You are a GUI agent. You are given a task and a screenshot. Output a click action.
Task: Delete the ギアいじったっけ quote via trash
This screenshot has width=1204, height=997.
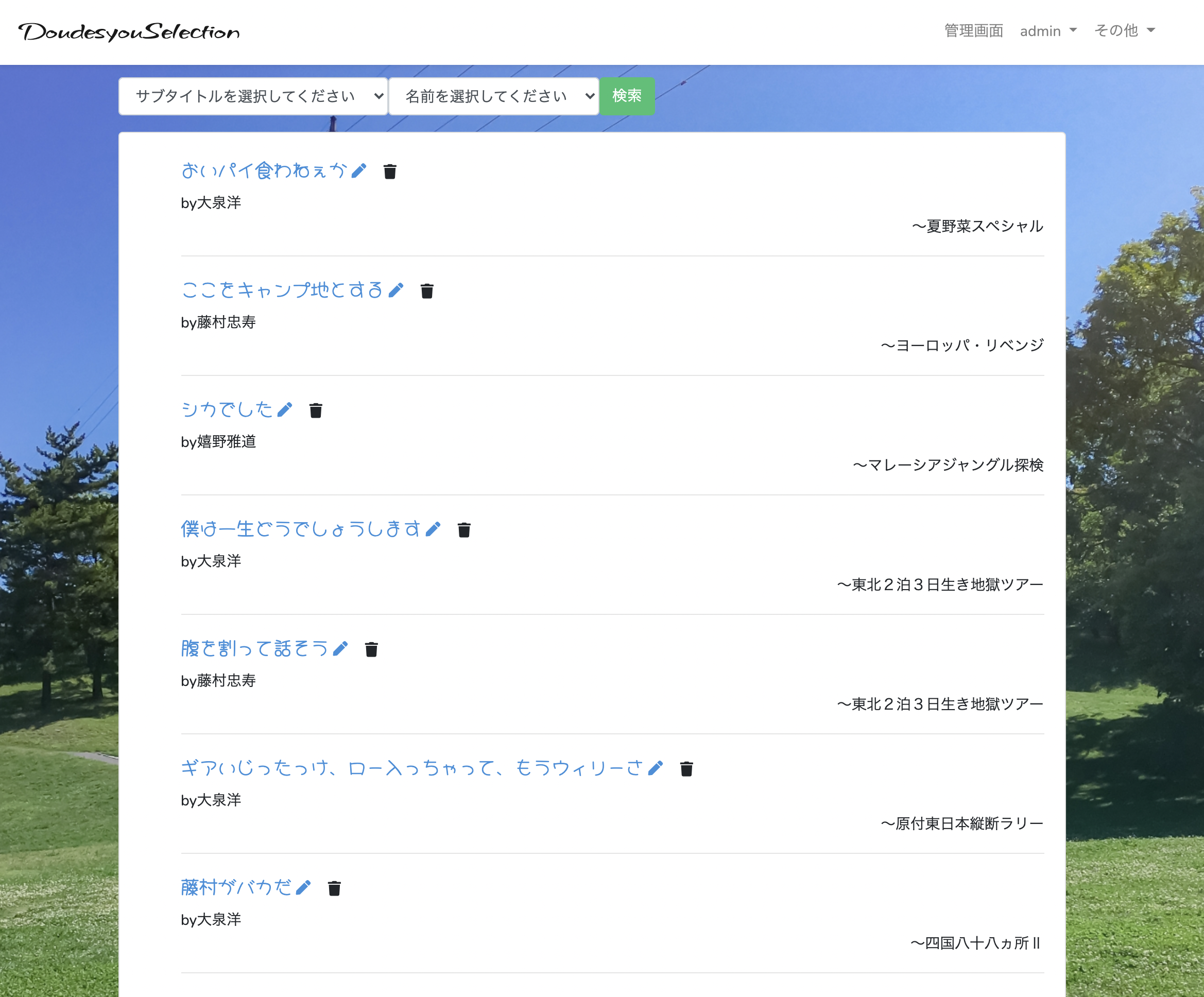click(687, 769)
